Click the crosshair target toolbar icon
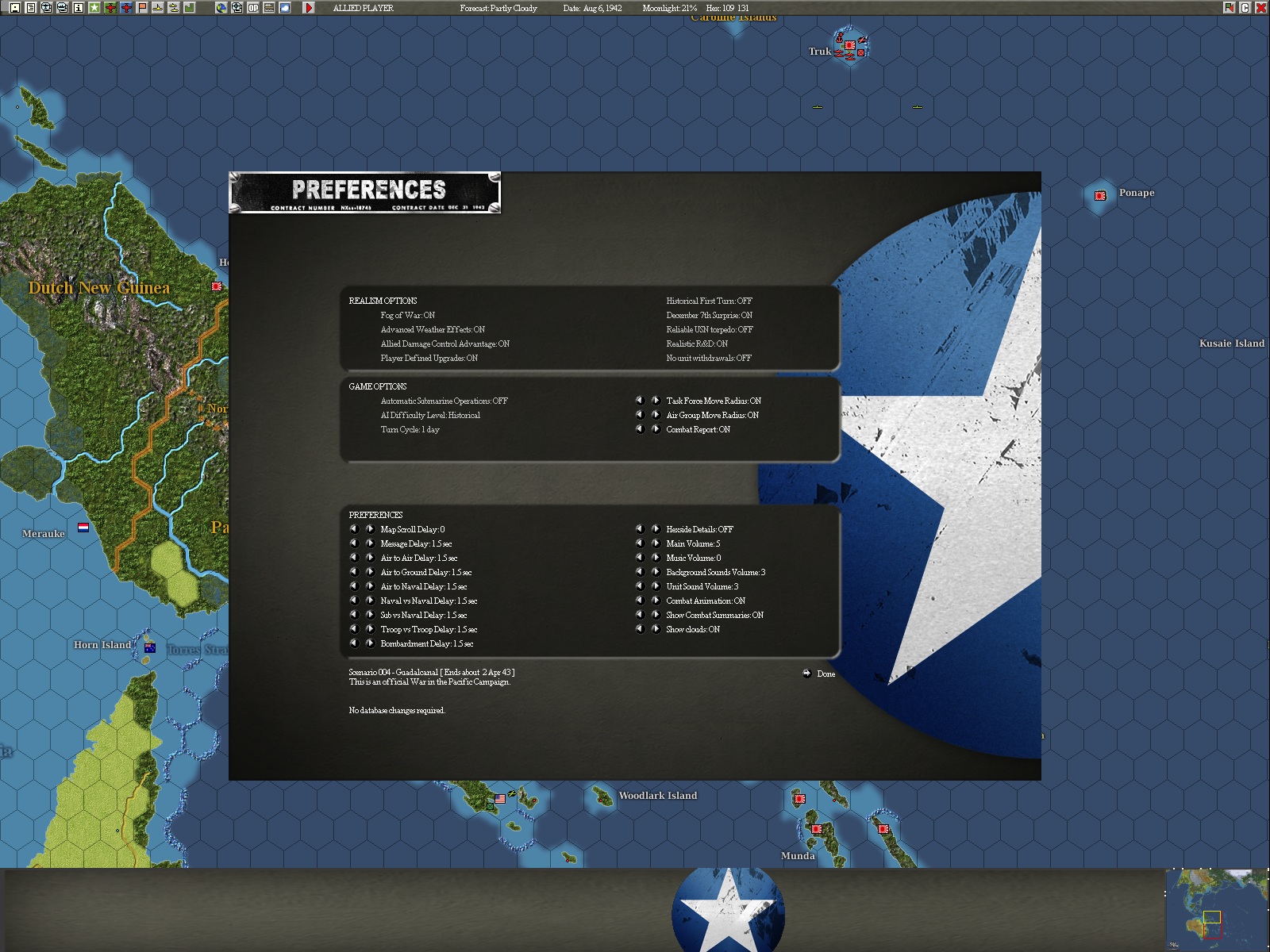 point(237,8)
